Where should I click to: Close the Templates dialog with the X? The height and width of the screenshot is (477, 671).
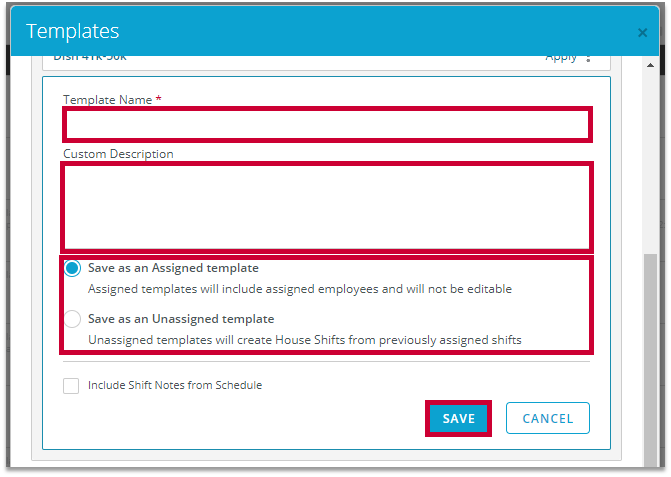click(x=642, y=33)
